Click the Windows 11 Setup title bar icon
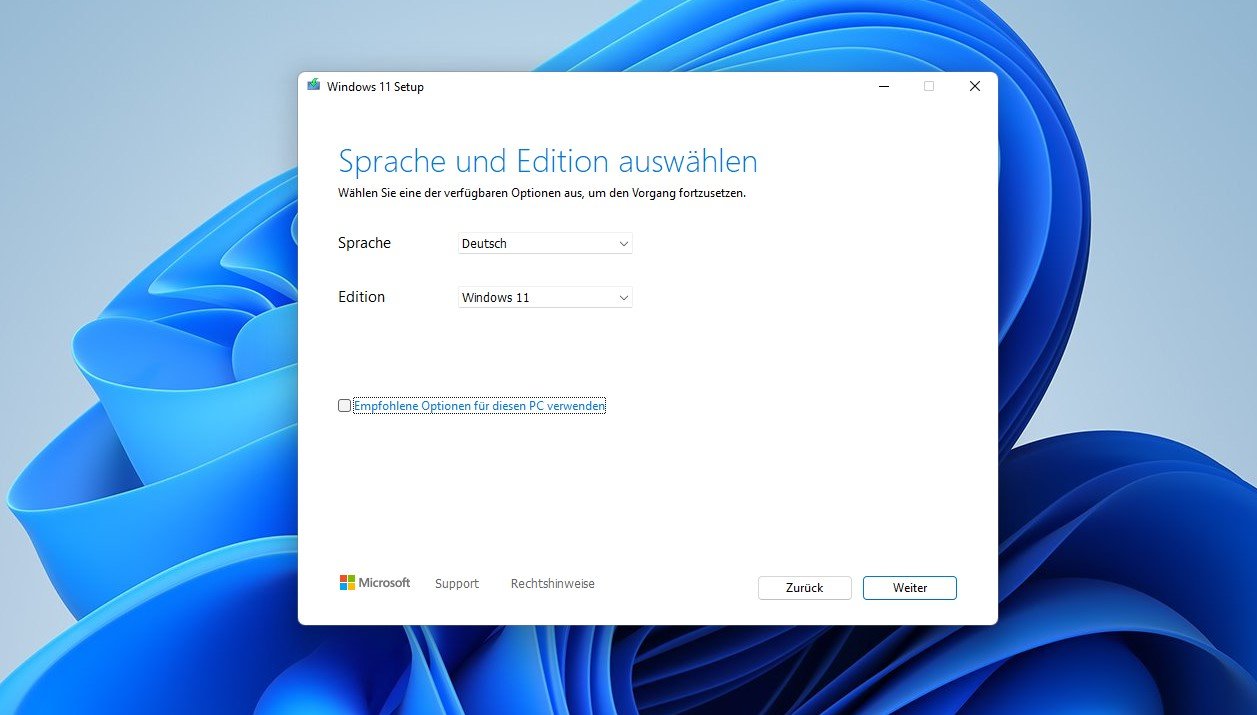The height and width of the screenshot is (715, 1257). click(315, 86)
